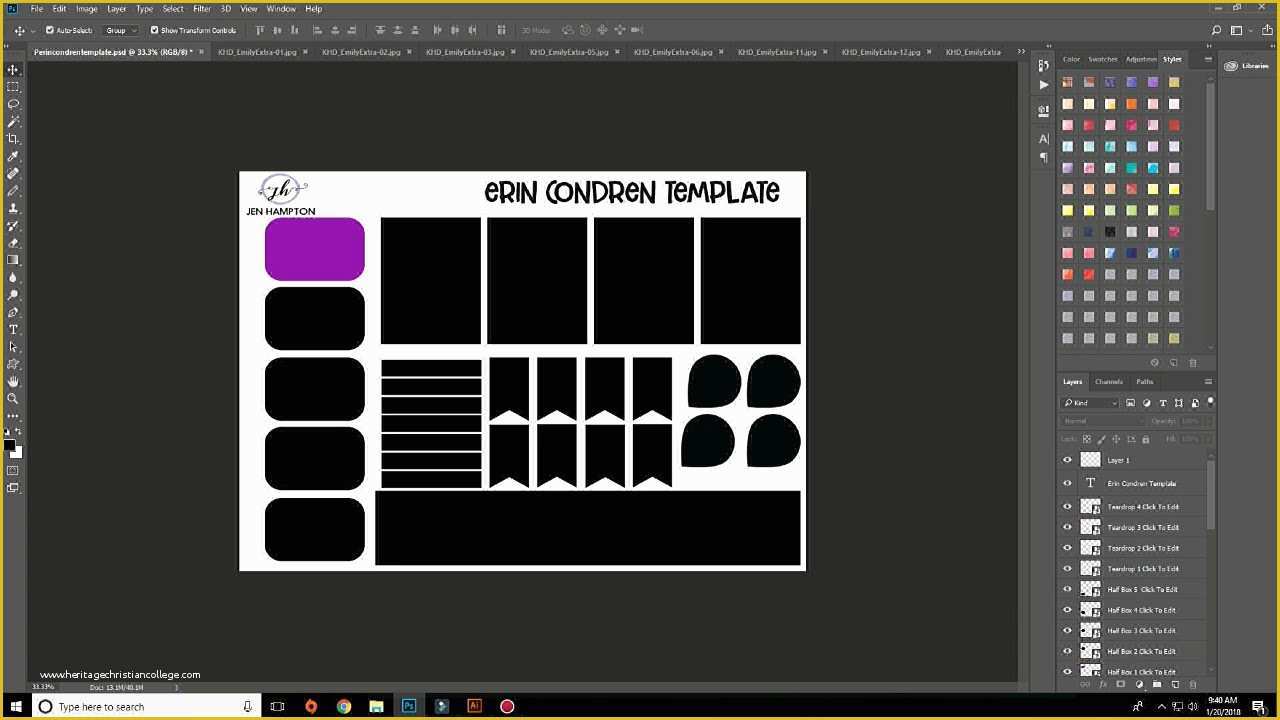This screenshot has width=1280, height=720.
Task: Open the Move tool preset picker arrow
Action: click(x=31, y=31)
